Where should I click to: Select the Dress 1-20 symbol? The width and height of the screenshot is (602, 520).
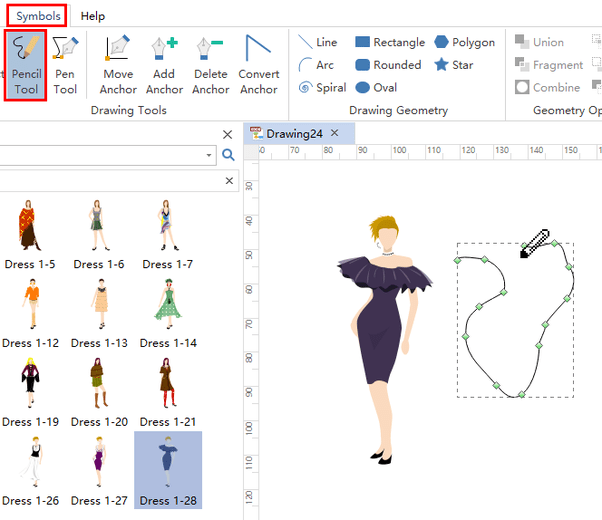tap(99, 392)
